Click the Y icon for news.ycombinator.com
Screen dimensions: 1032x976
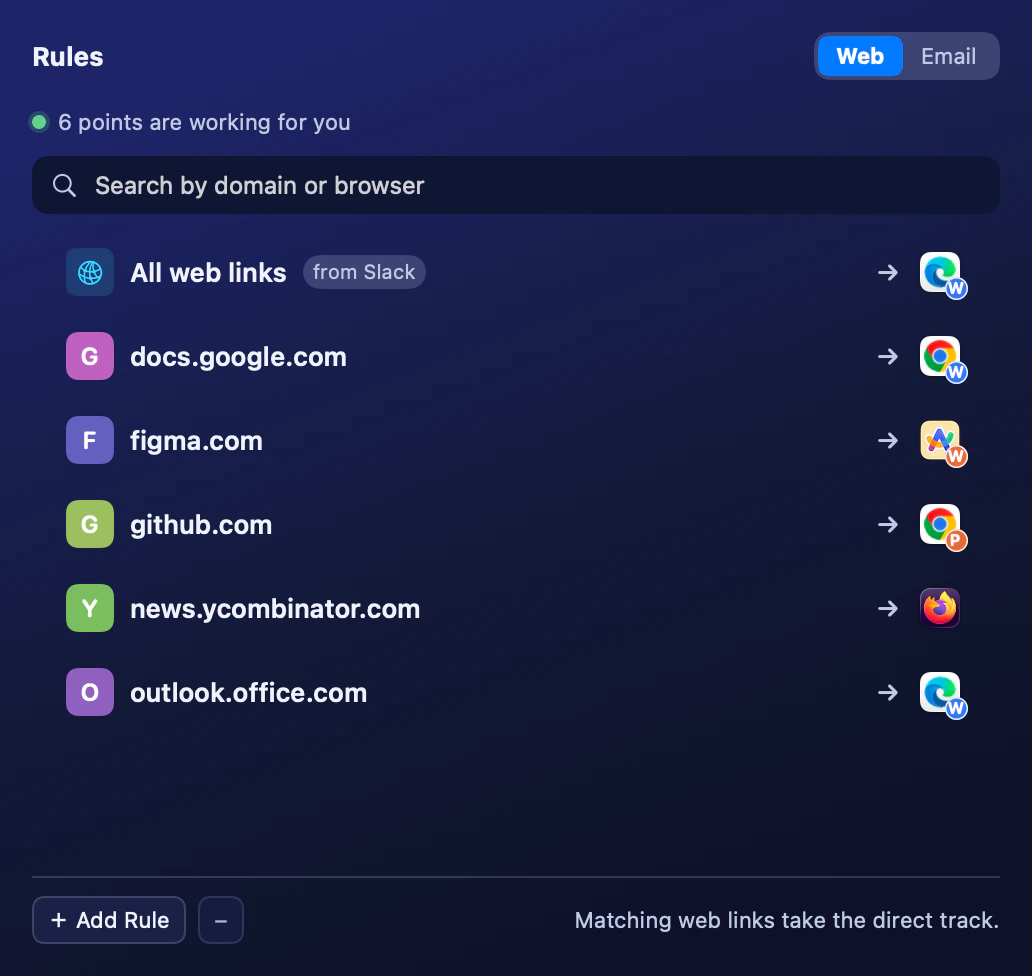90,608
